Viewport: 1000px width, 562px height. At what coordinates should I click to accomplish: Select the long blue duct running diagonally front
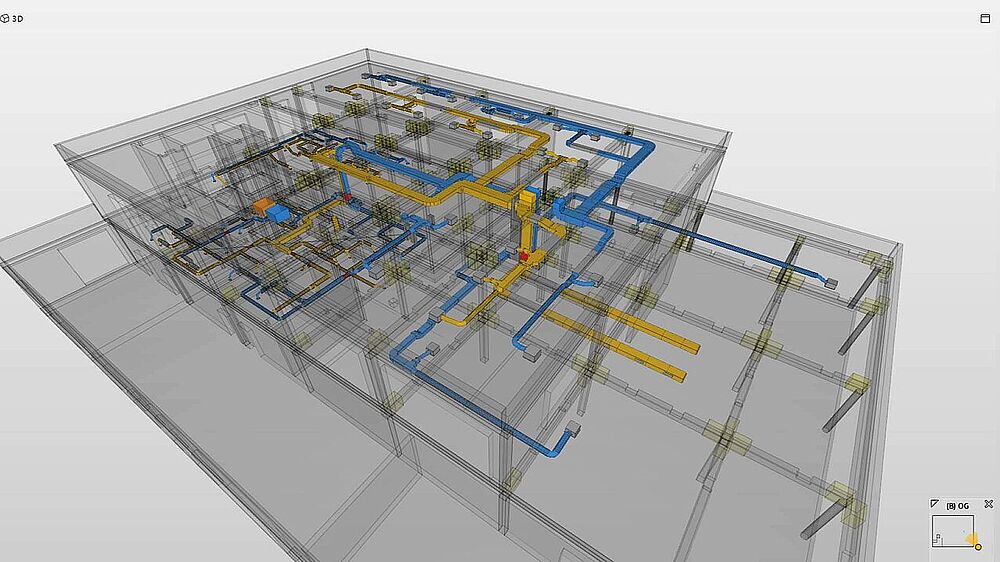[x=470, y=400]
